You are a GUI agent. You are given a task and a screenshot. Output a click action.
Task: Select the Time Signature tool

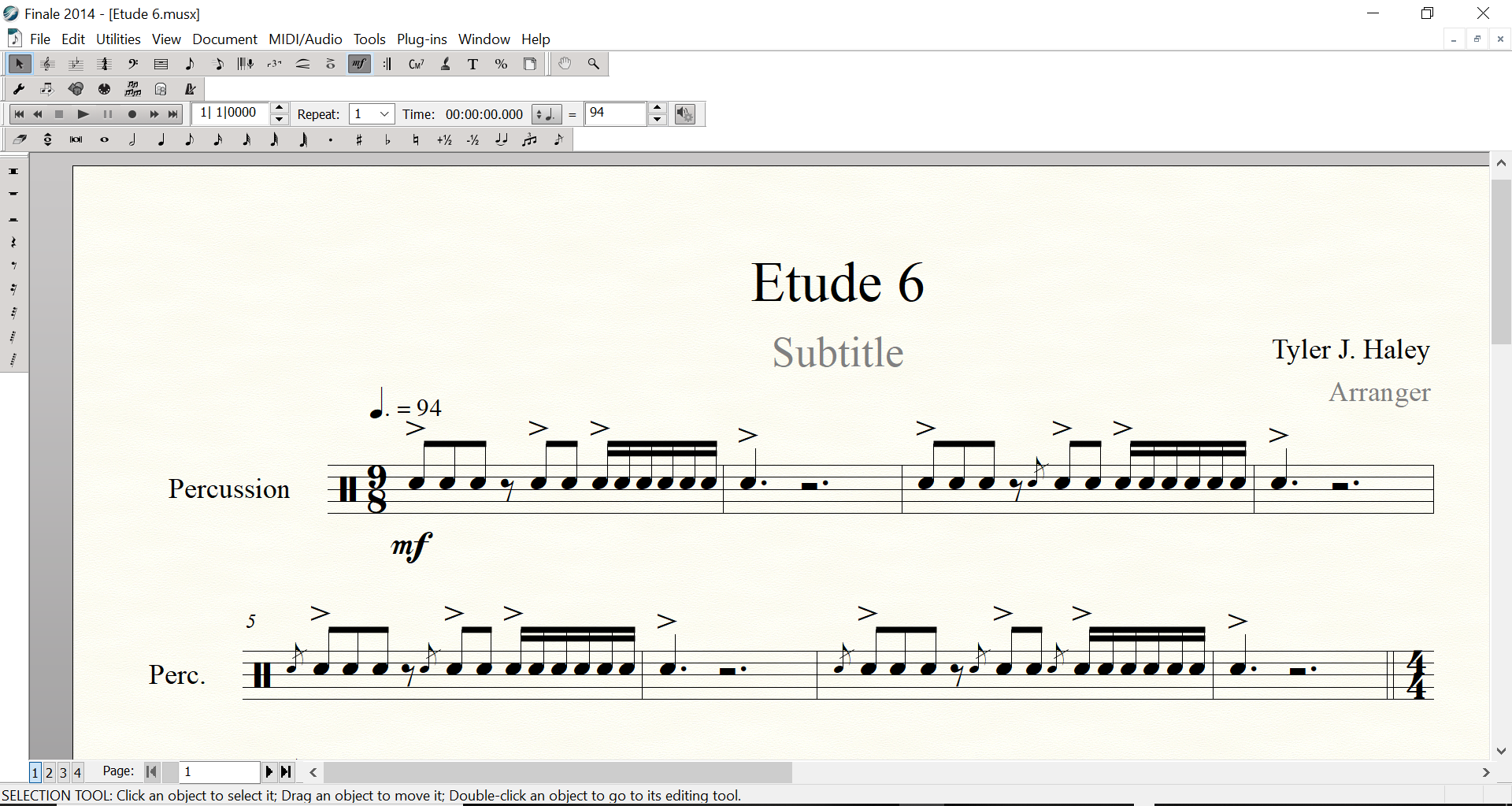coord(104,64)
